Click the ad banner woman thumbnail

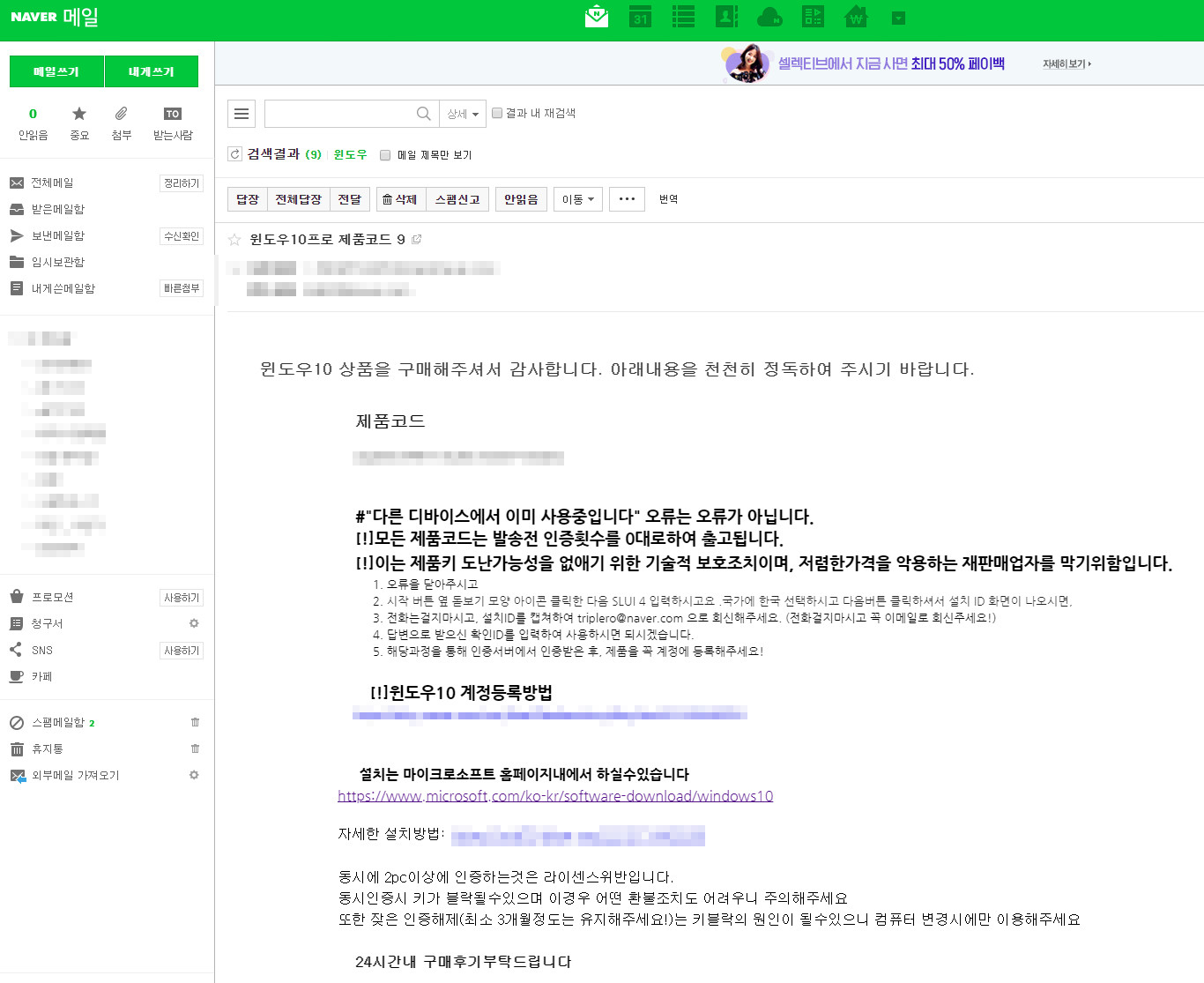[746, 63]
